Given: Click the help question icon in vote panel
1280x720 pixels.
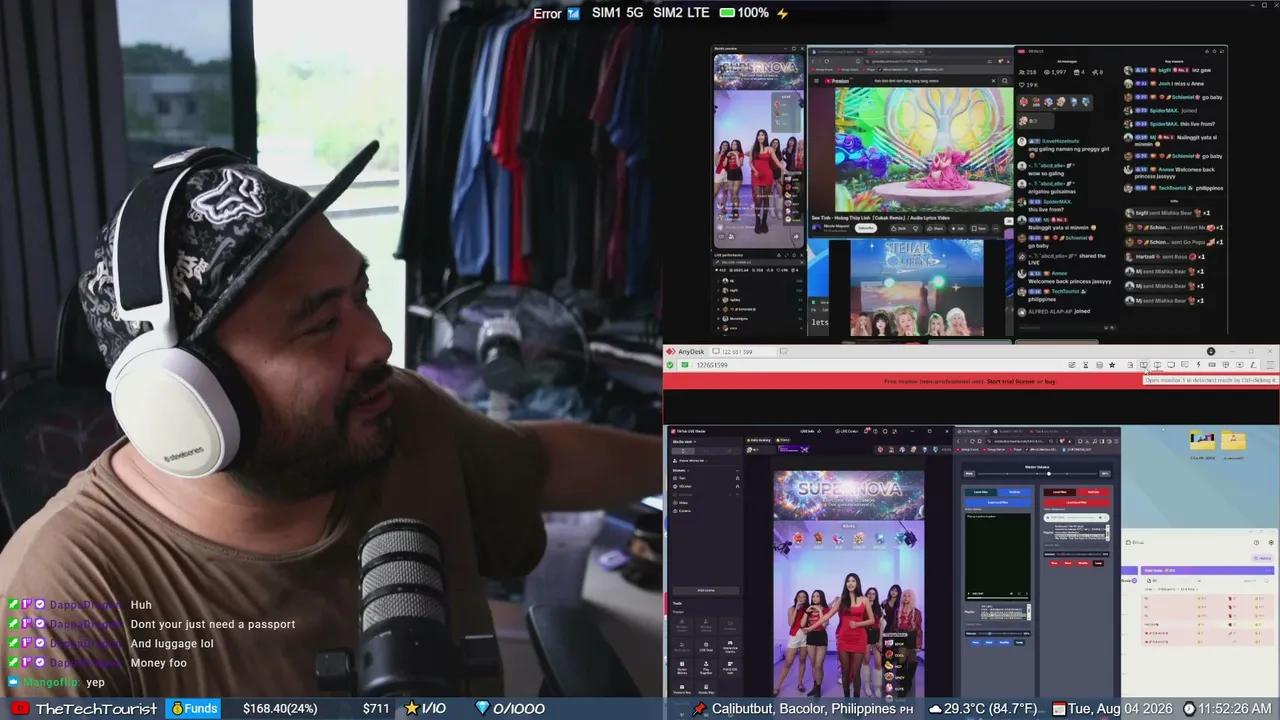Looking at the screenshot, I should pyautogui.click(x=1257, y=542).
